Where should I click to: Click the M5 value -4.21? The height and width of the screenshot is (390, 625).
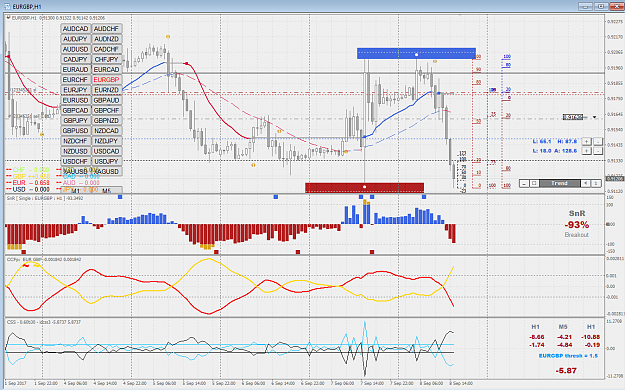(x=564, y=337)
